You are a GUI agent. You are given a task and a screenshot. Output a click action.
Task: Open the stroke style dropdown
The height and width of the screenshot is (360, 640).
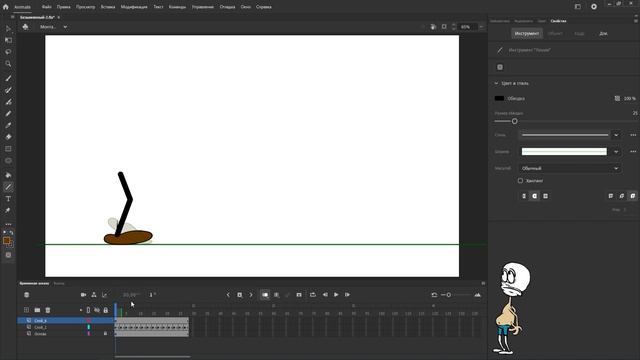tap(616, 135)
